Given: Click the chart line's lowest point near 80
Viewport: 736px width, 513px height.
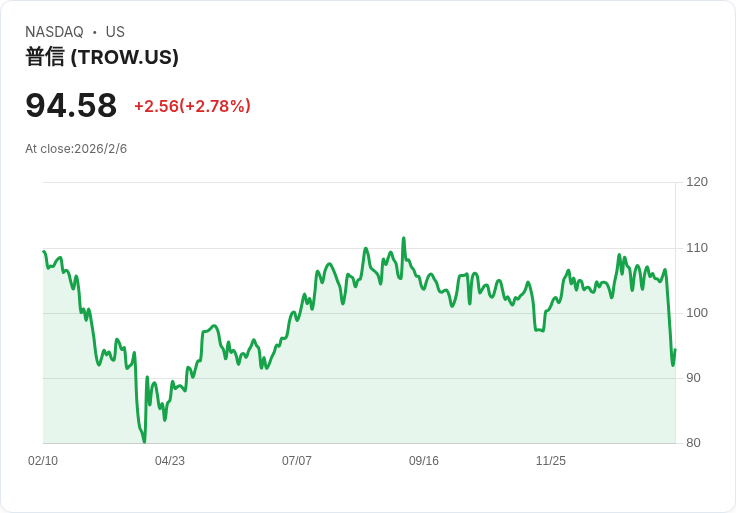Looking at the screenshot, I should pyautogui.click(x=144, y=441).
